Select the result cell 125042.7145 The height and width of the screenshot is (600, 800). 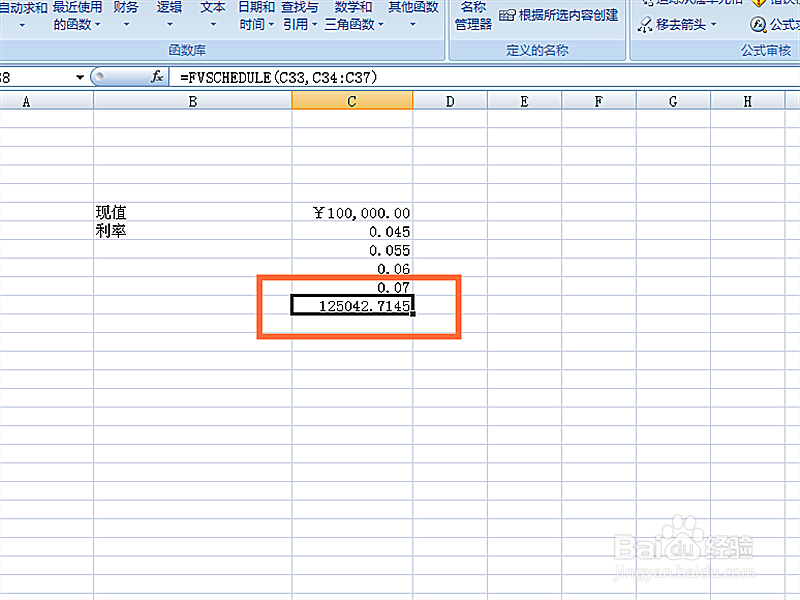[x=352, y=305]
